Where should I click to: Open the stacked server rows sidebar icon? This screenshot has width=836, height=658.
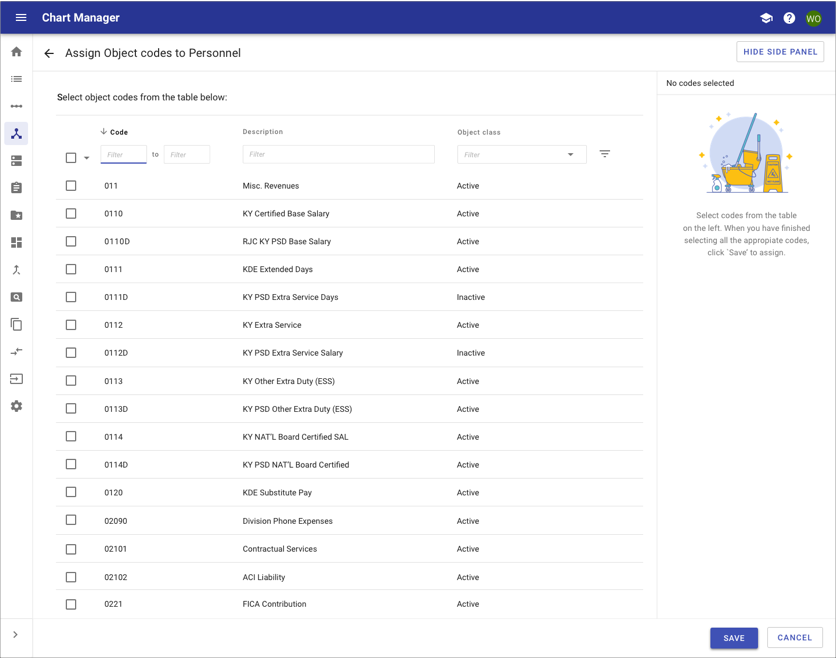click(17, 161)
